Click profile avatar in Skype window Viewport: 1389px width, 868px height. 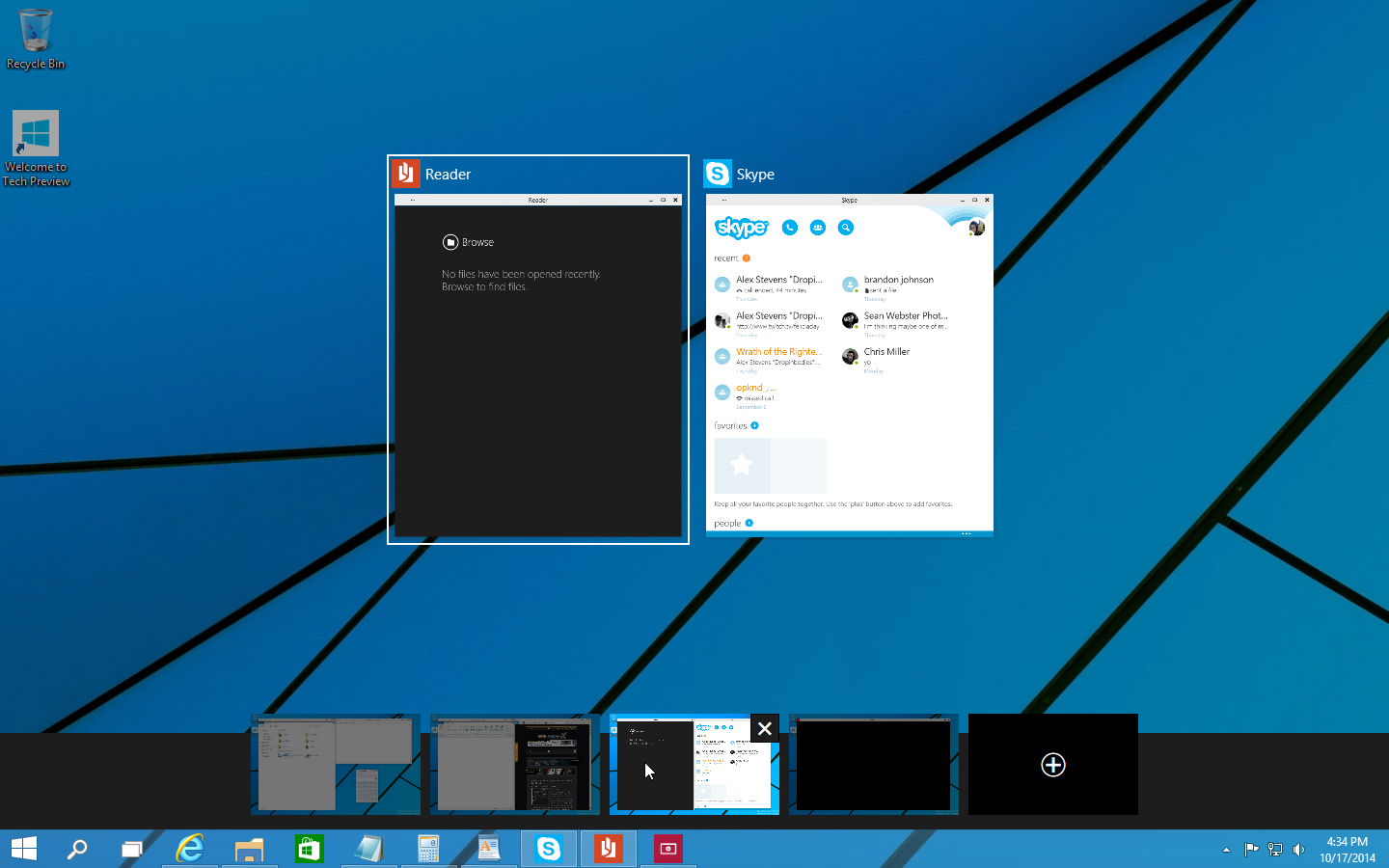[x=977, y=228]
